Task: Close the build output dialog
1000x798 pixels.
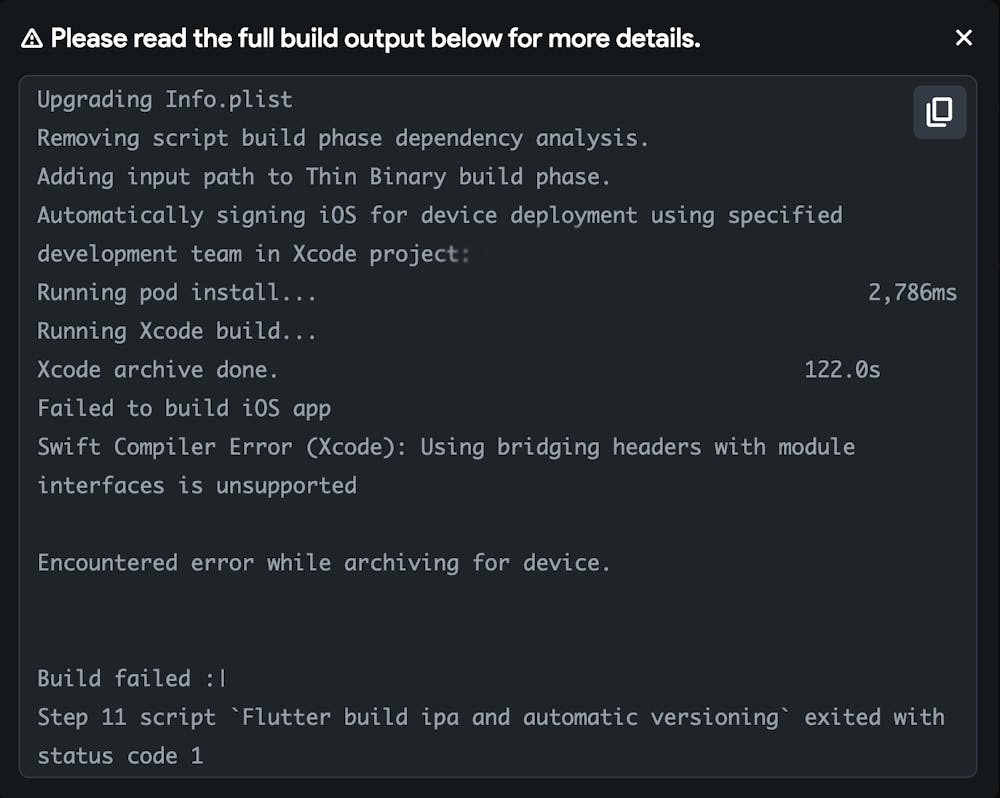Action: click(963, 38)
